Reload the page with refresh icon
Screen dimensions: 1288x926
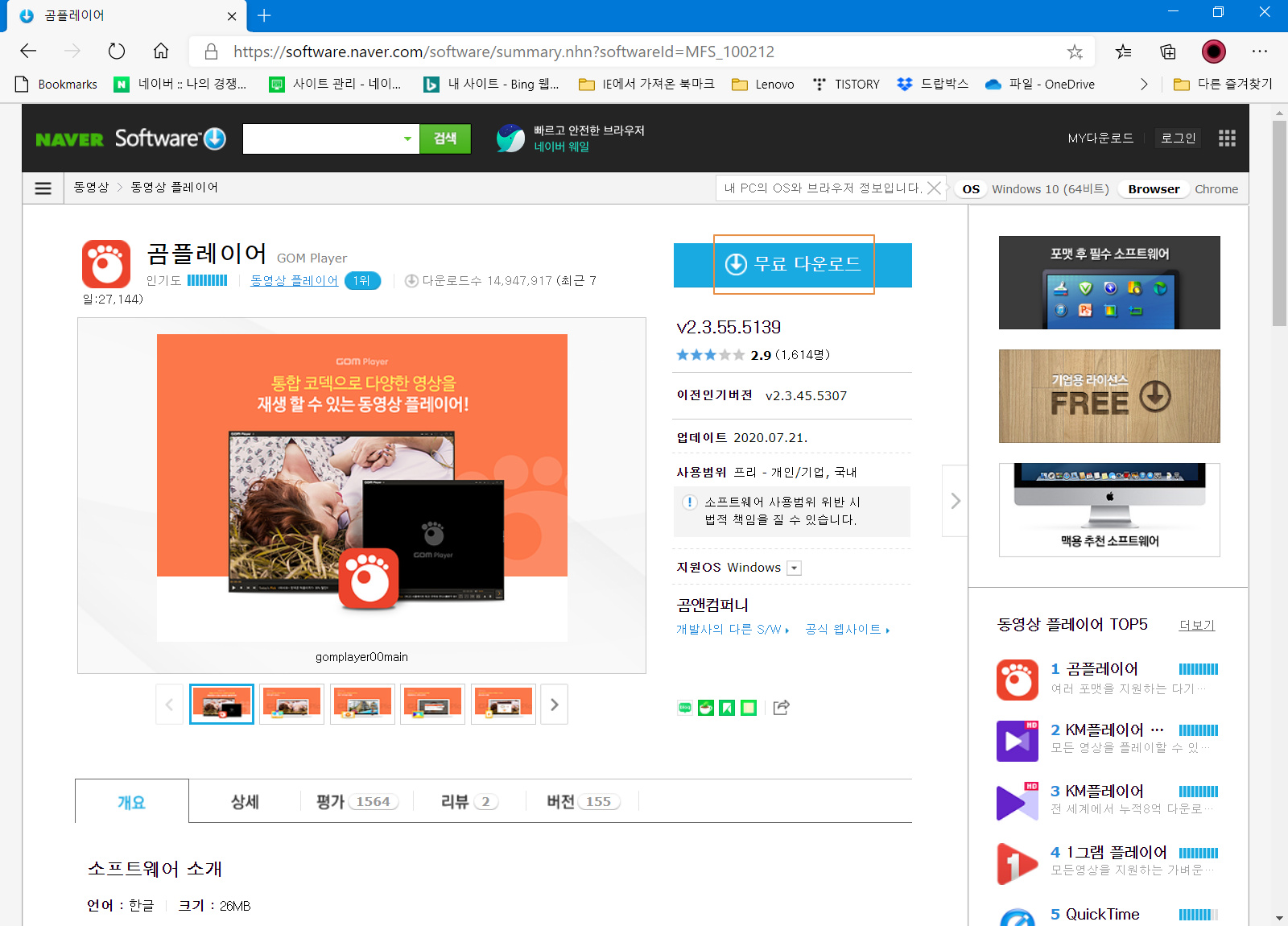coord(117,52)
